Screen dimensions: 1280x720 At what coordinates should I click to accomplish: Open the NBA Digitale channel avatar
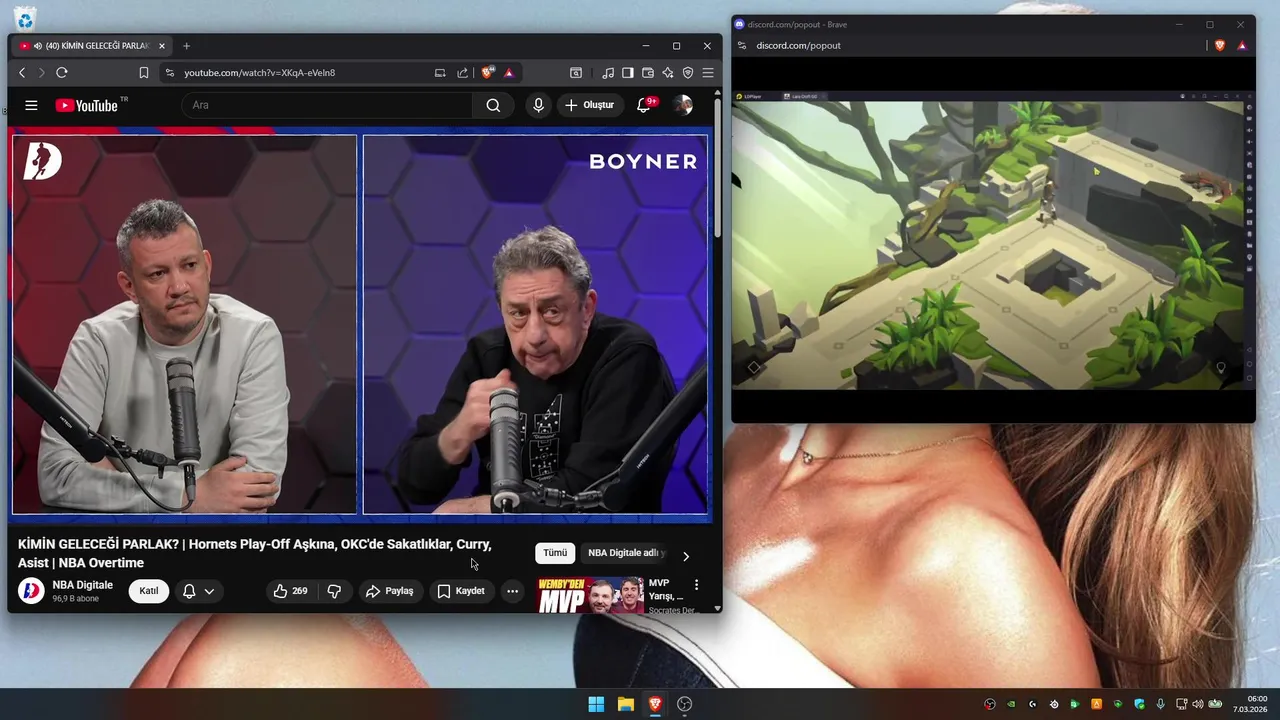click(31, 591)
